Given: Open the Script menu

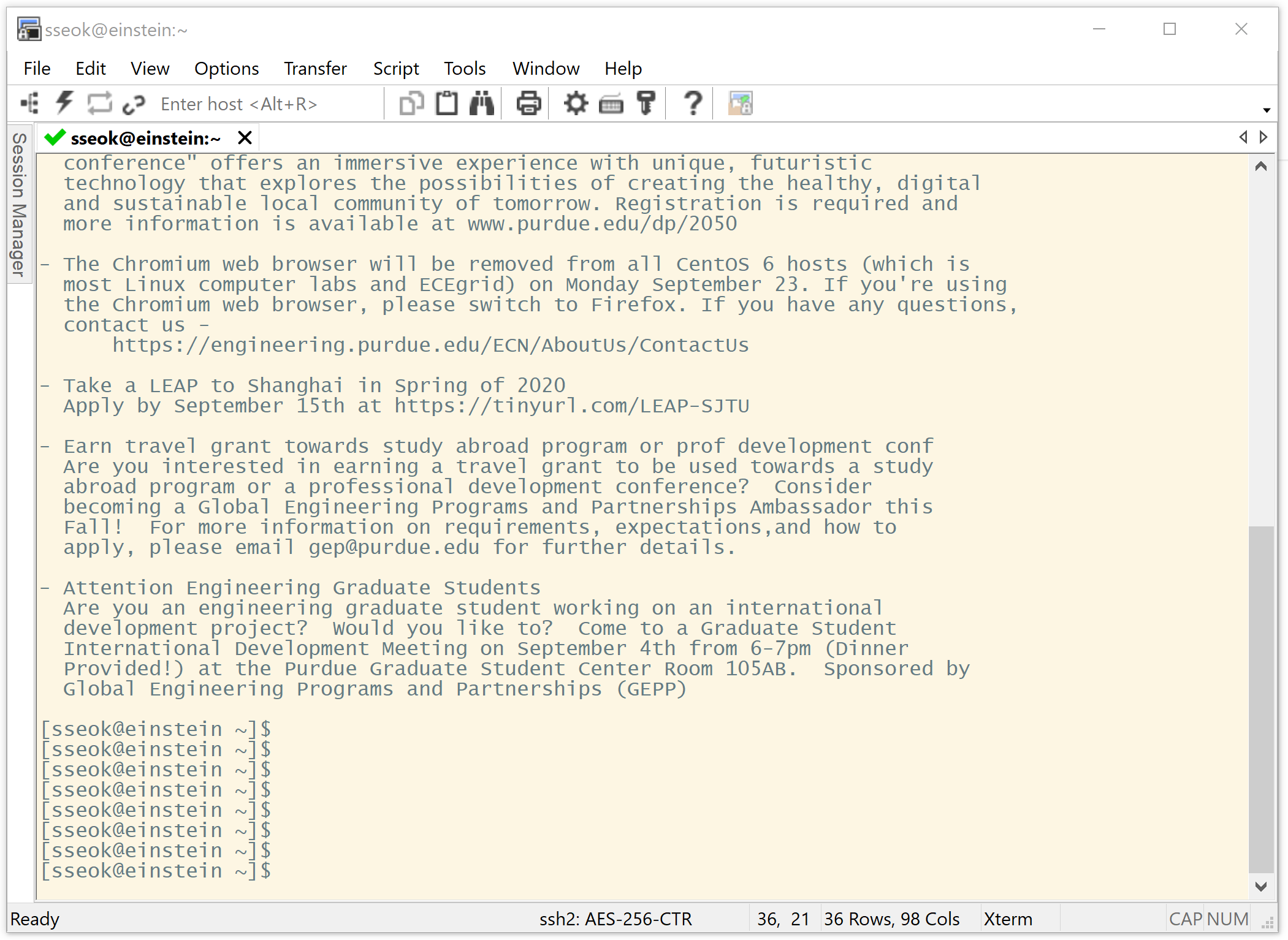Looking at the screenshot, I should [x=396, y=68].
